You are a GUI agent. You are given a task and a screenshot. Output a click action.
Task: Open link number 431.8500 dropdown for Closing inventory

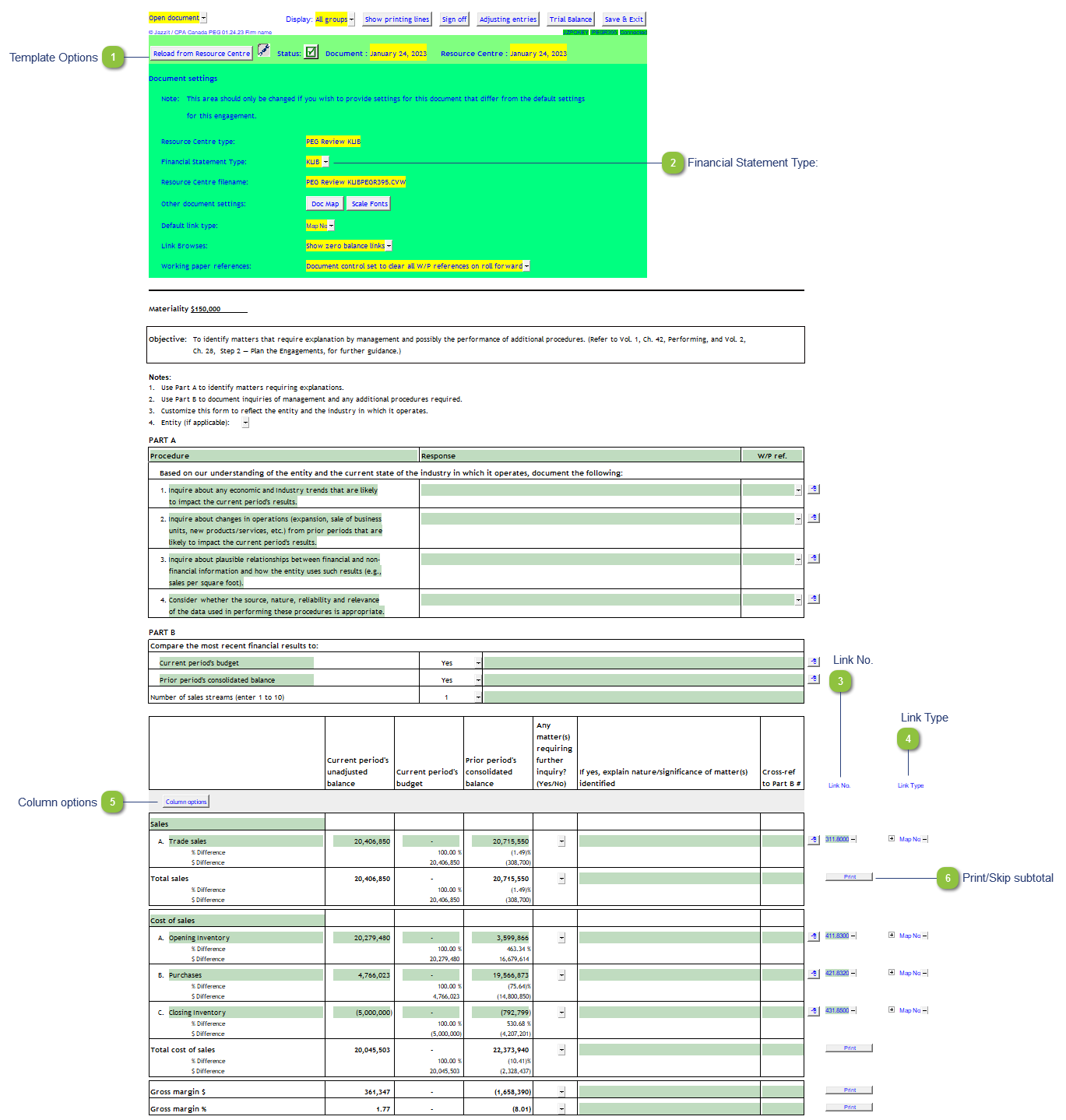pyautogui.click(x=853, y=1010)
